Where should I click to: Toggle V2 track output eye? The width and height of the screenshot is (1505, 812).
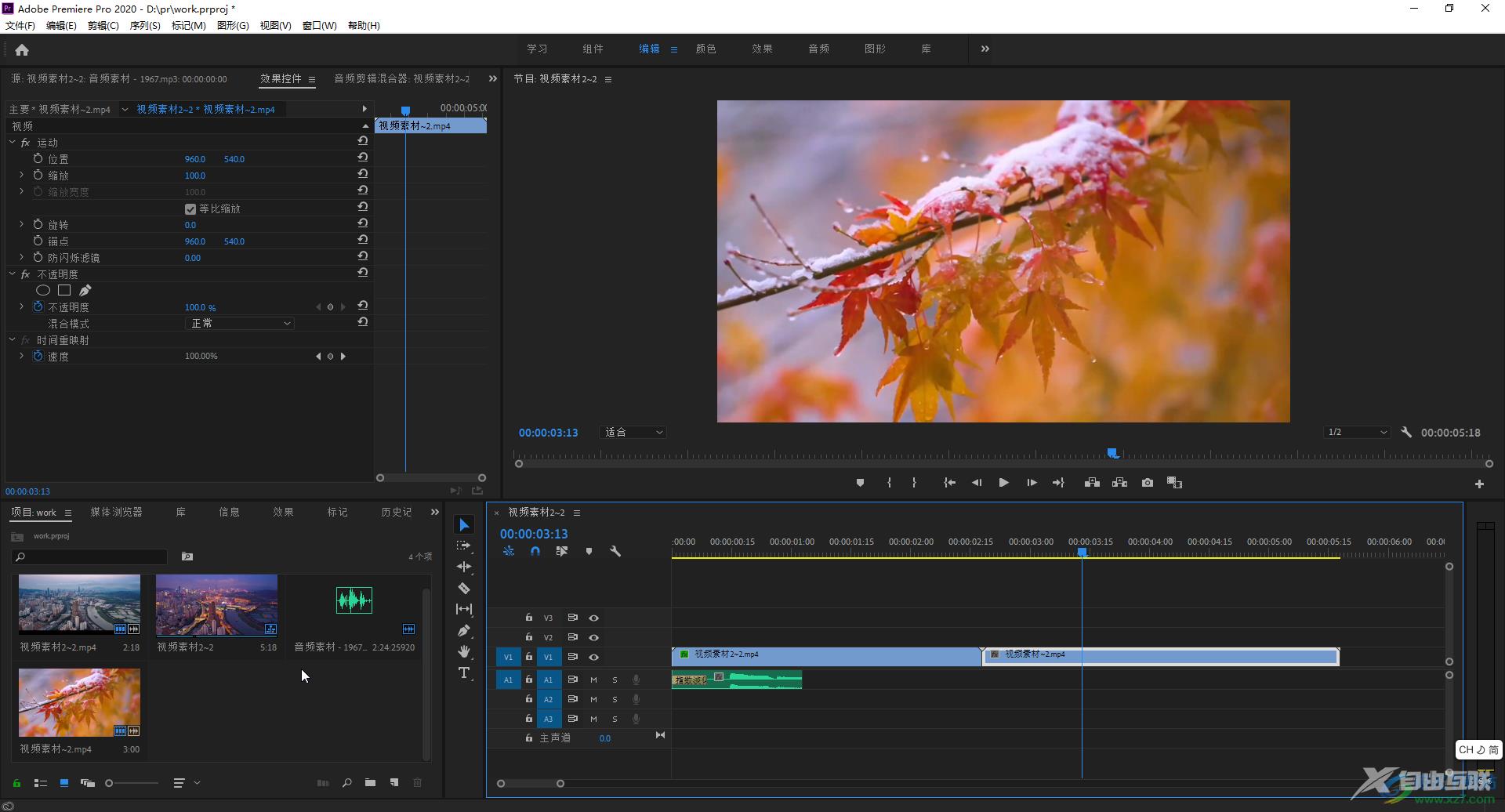593,637
